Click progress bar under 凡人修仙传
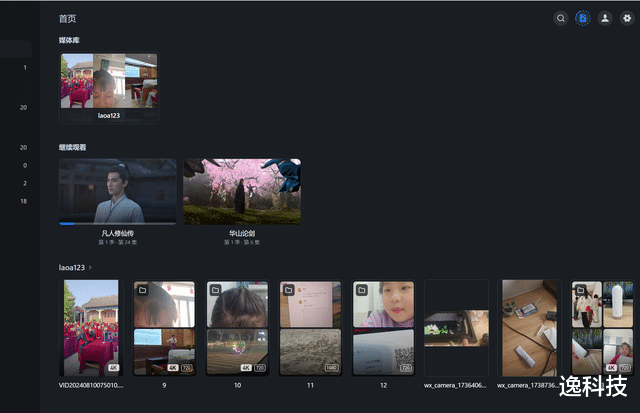 118,223
